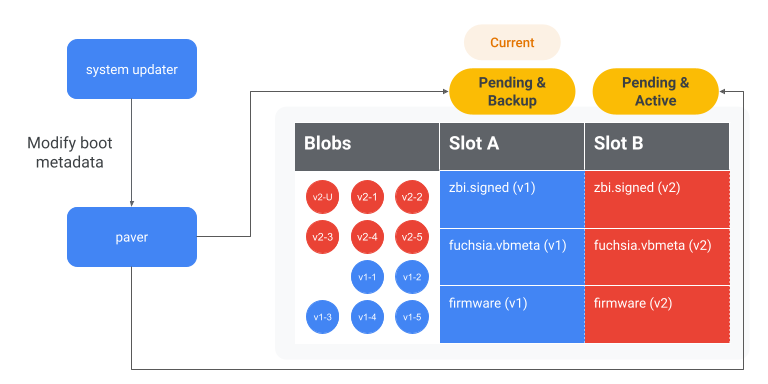
Task: Select the Slot A column header
Action: click(x=512, y=146)
